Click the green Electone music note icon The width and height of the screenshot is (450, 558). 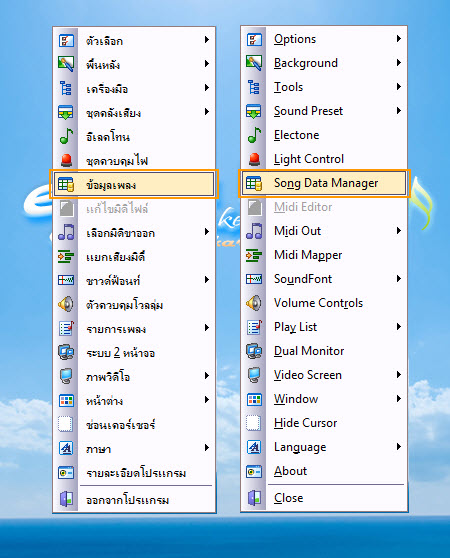click(x=254, y=135)
